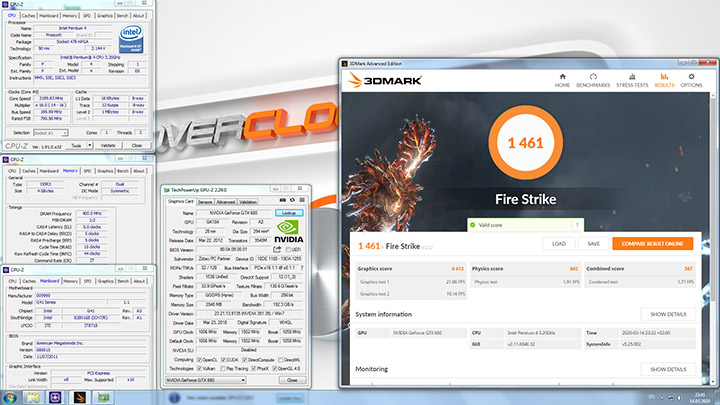Click the Tools button in CPU-Z
The height and width of the screenshot is (405, 720).
pyautogui.click(x=76, y=146)
